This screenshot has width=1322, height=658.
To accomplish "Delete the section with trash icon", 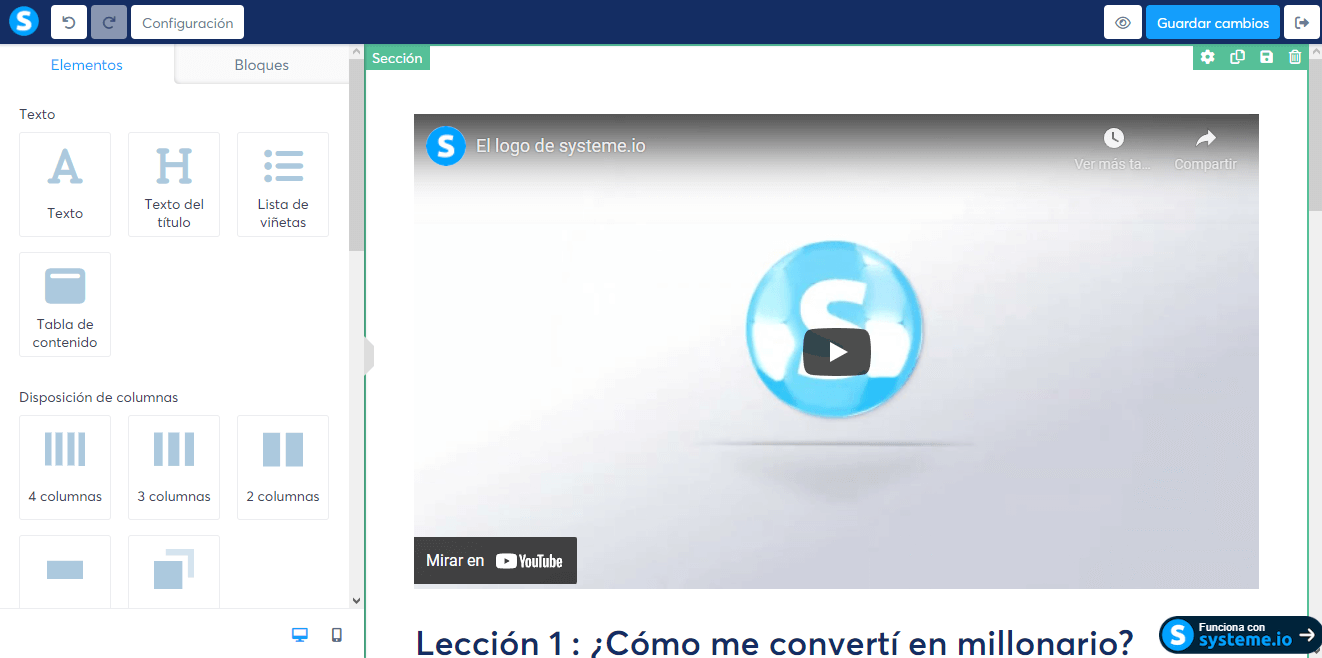I will coord(1295,57).
